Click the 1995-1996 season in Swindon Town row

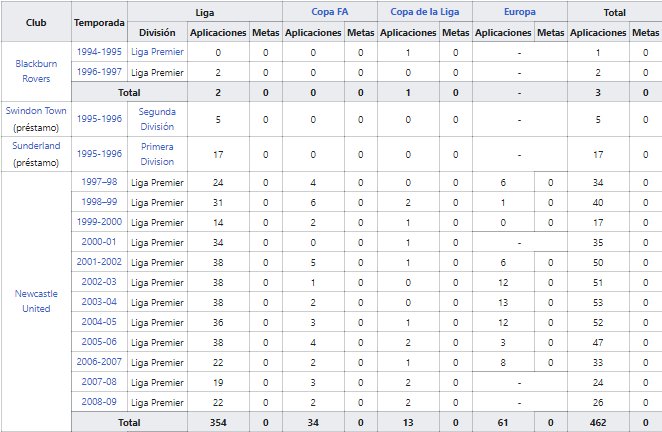99,119
